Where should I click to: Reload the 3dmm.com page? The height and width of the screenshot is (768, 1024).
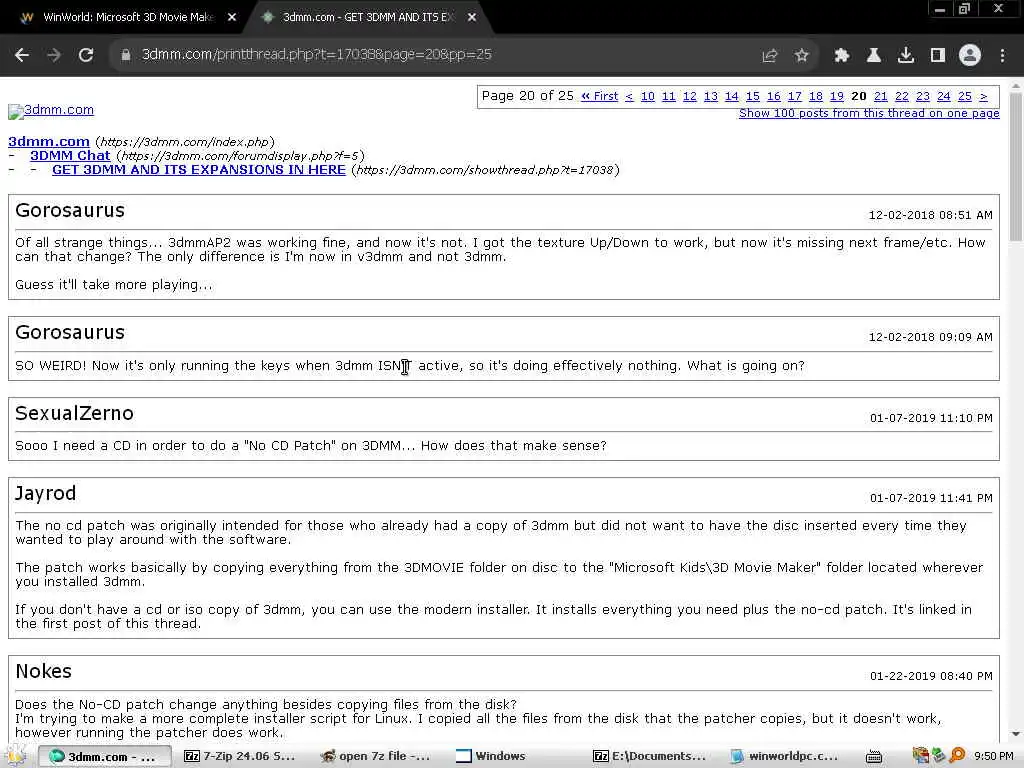click(x=86, y=55)
